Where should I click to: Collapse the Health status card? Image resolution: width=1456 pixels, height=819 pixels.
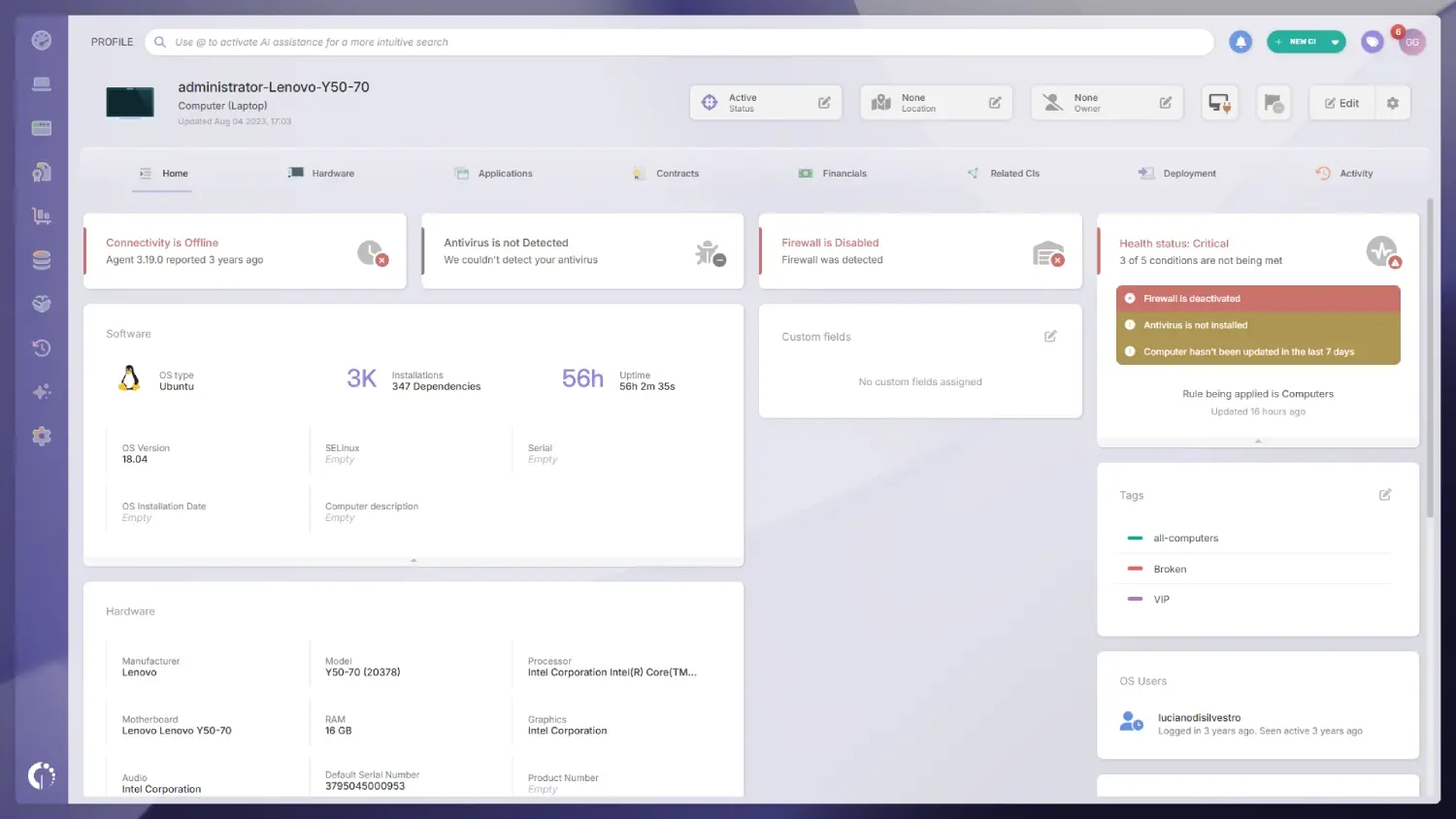(1258, 442)
